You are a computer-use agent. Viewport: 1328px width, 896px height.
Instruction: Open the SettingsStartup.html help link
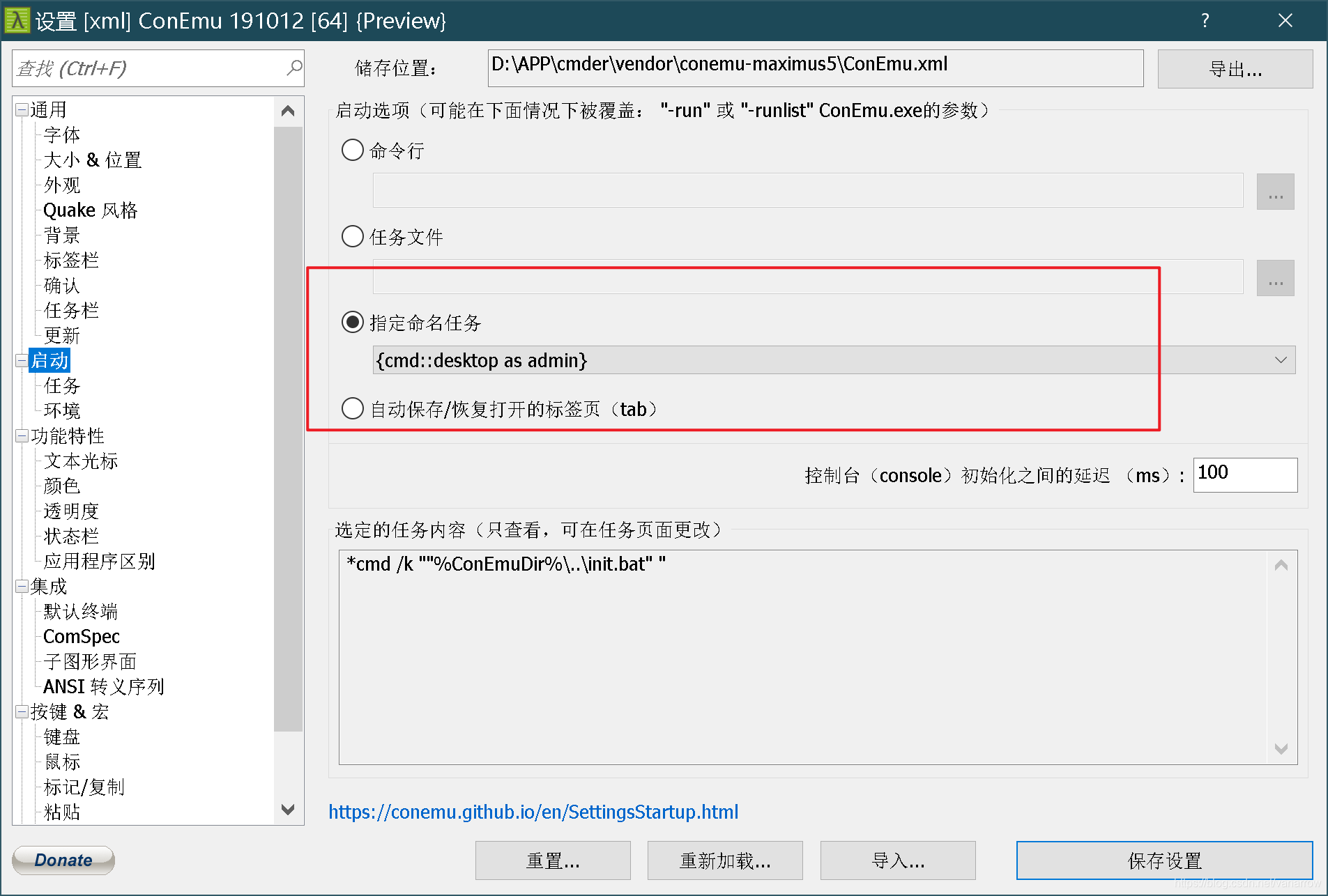533,812
